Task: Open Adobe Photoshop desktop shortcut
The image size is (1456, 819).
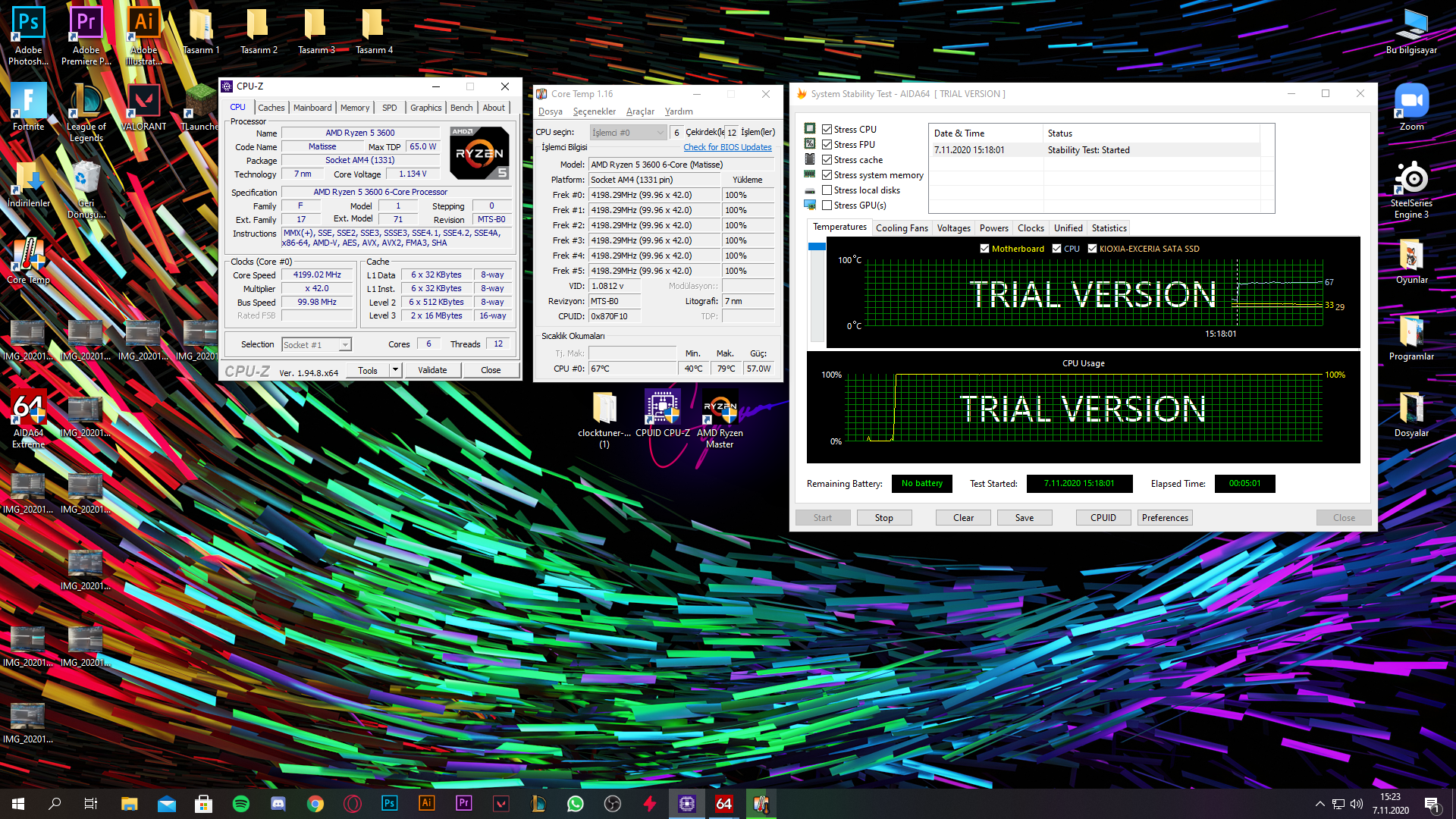Action: point(28,35)
